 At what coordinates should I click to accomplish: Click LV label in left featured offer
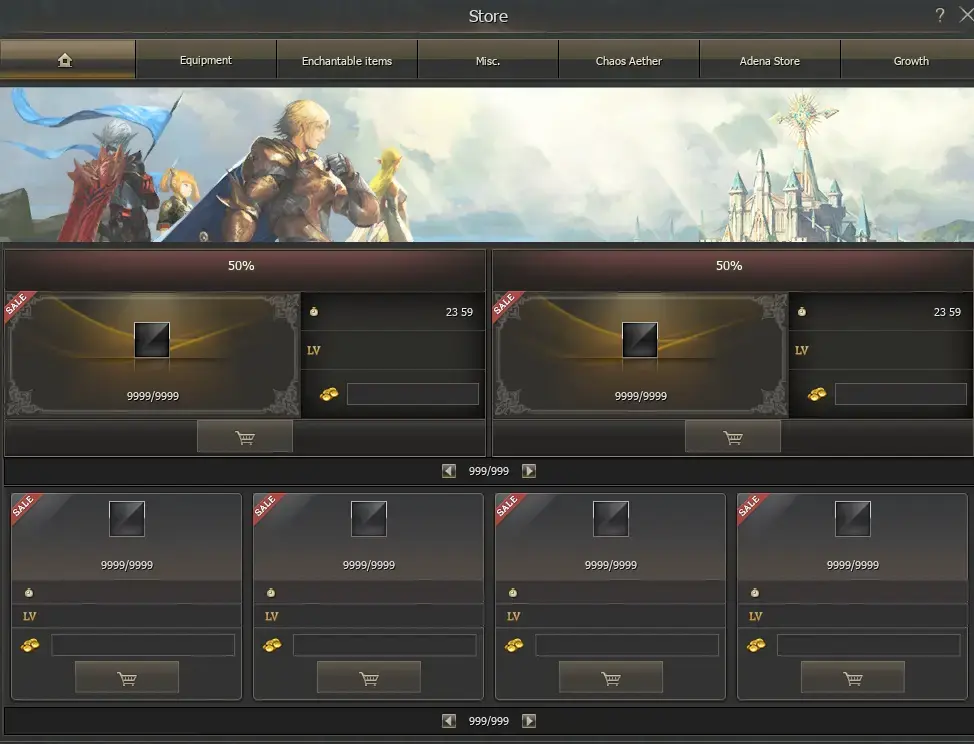point(314,350)
